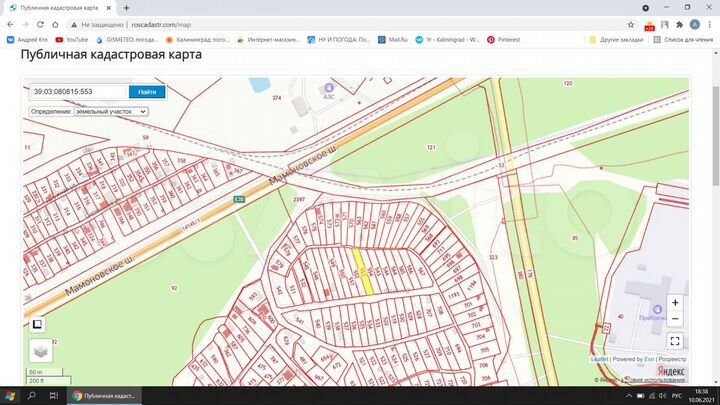Bookmark this page with star icon
Screen dimensions: 720x405
tap(631, 24)
